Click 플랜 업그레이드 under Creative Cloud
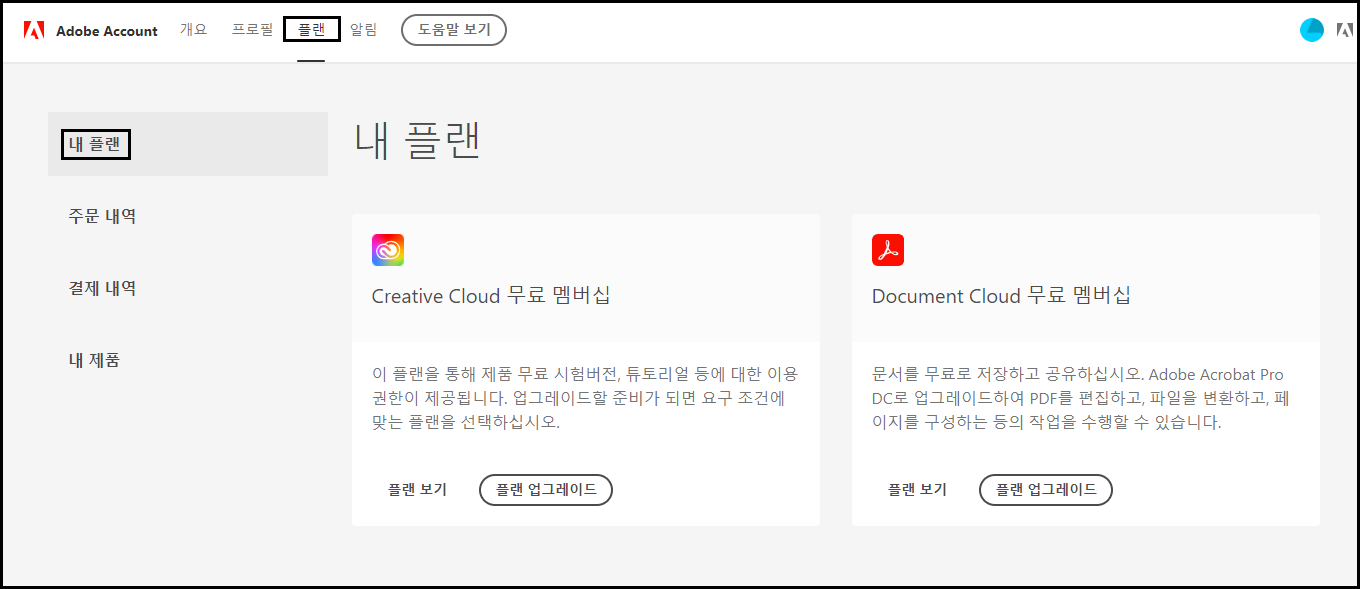 coord(546,490)
